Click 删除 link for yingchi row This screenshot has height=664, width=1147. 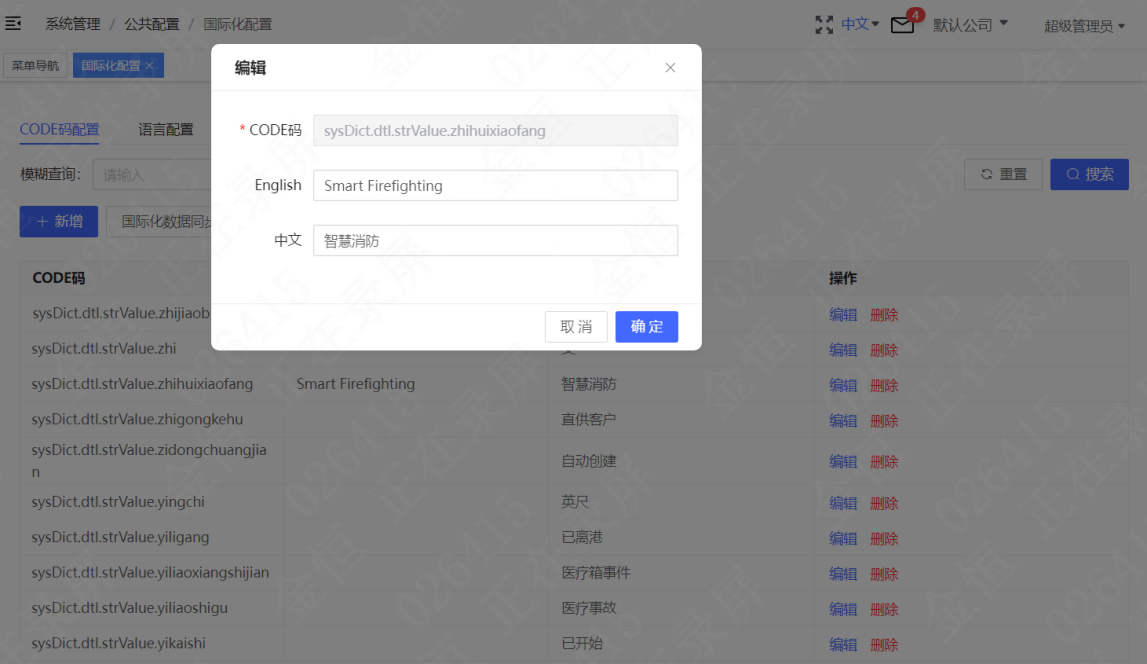[x=884, y=503]
